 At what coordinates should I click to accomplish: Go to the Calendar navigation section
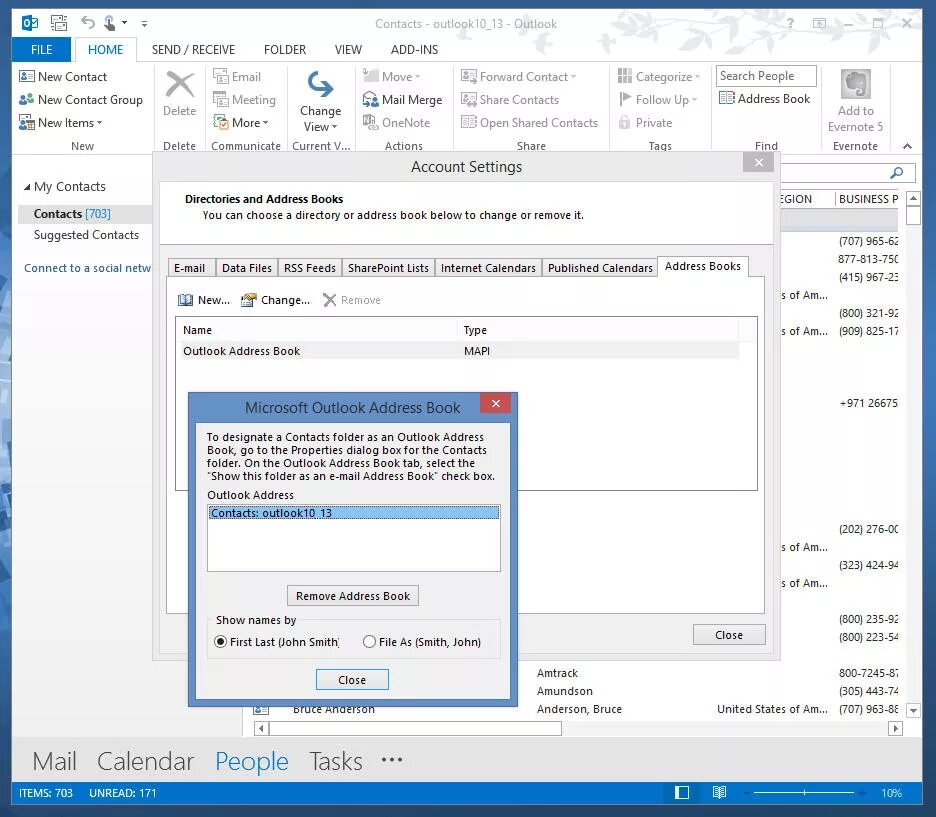click(x=145, y=761)
